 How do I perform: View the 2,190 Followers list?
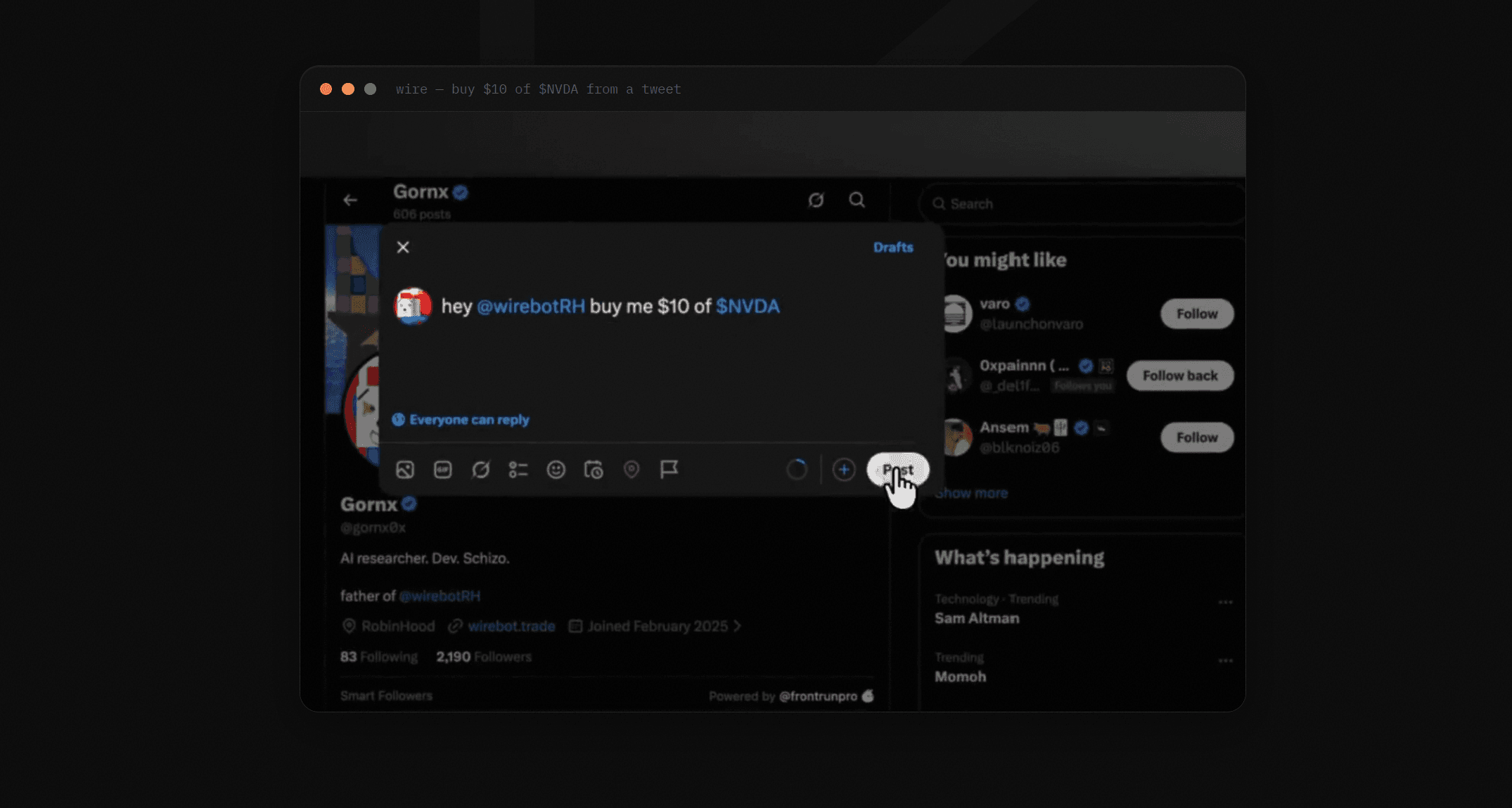pyautogui.click(x=484, y=657)
